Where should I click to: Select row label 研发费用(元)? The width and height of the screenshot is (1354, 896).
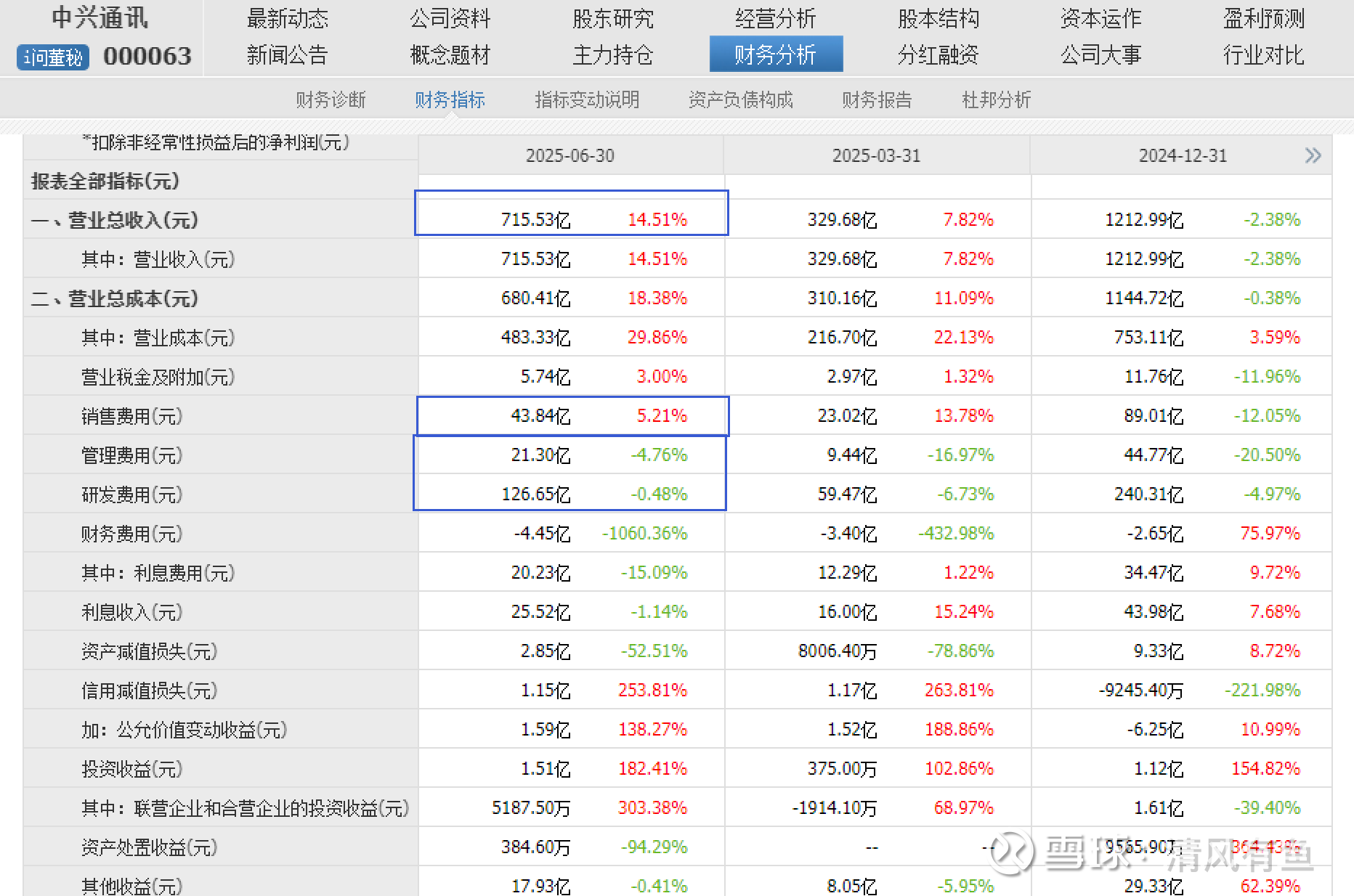click(132, 494)
